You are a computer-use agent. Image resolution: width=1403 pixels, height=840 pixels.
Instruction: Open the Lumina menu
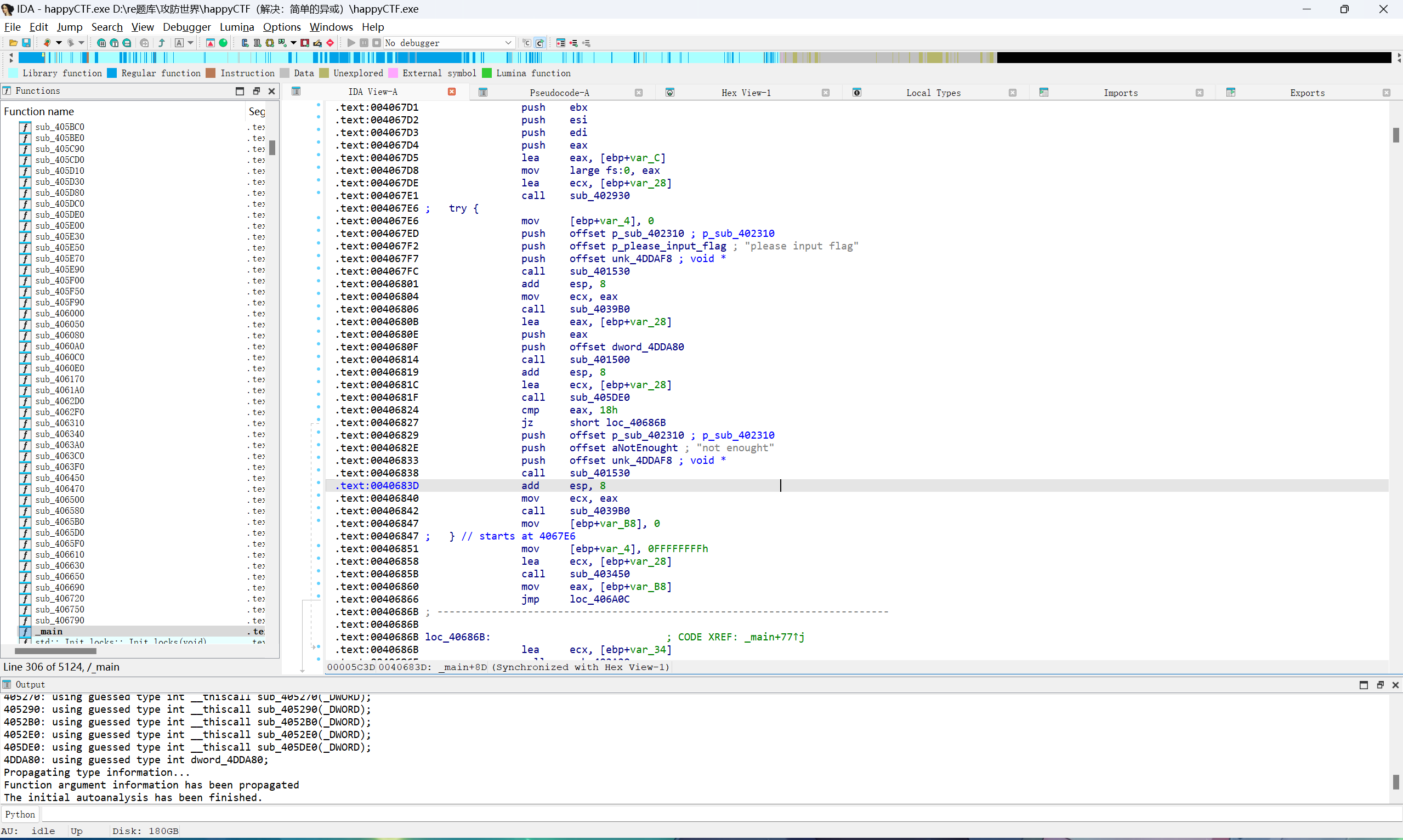point(236,27)
